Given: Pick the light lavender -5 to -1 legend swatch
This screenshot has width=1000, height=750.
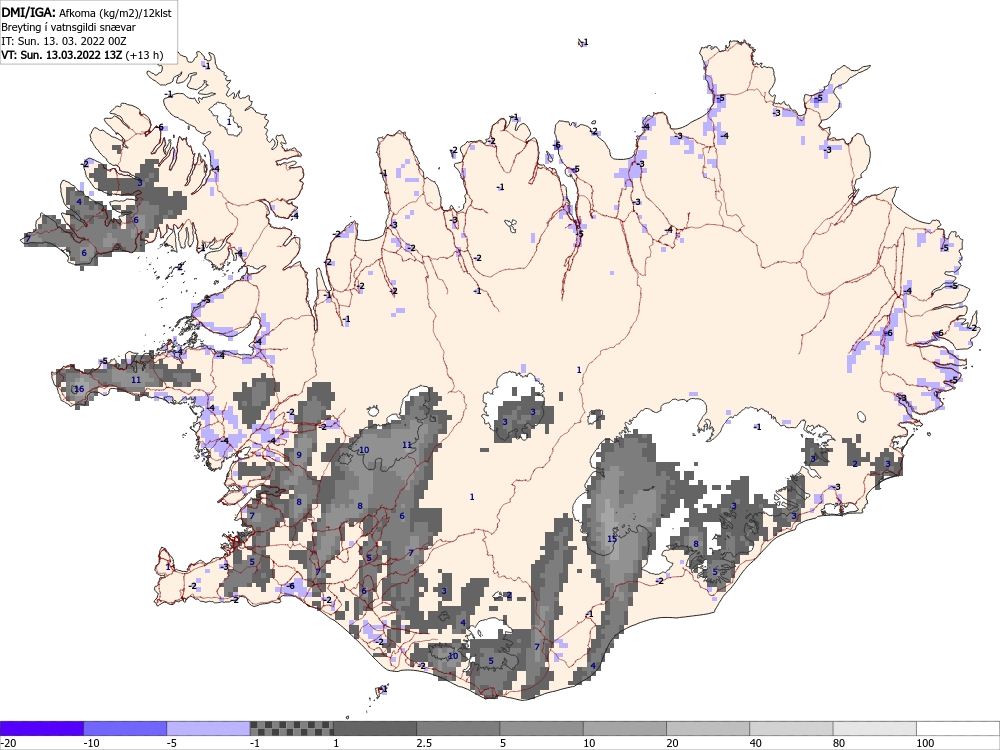Looking at the screenshot, I should (209, 728).
